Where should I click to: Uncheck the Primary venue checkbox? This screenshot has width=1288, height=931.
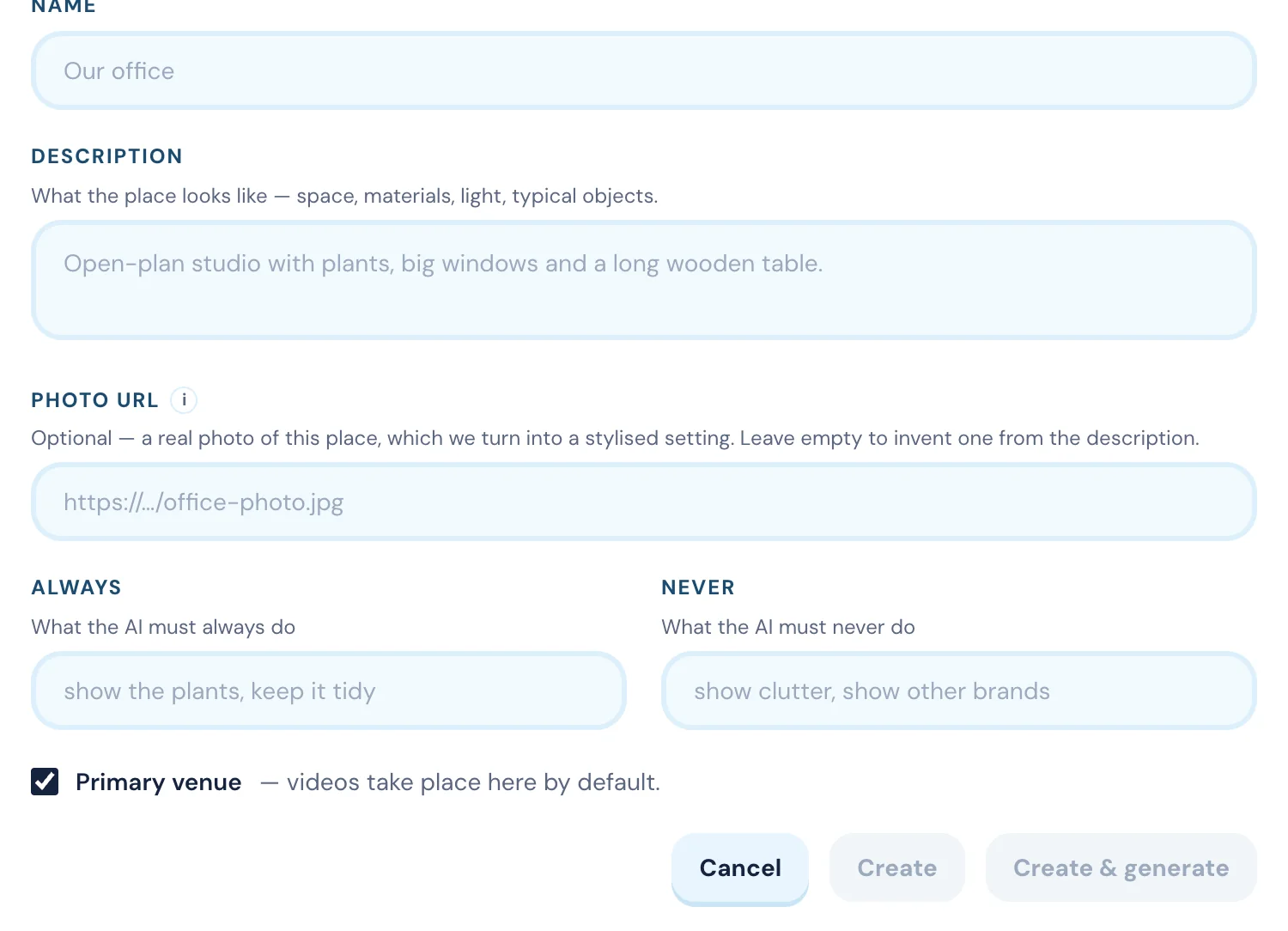(x=45, y=782)
